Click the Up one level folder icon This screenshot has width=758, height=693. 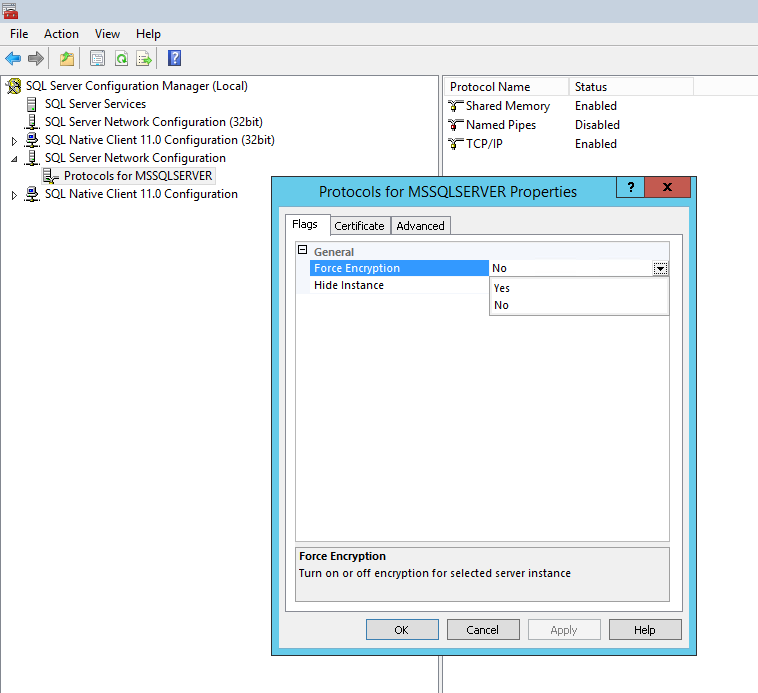tap(67, 58)
